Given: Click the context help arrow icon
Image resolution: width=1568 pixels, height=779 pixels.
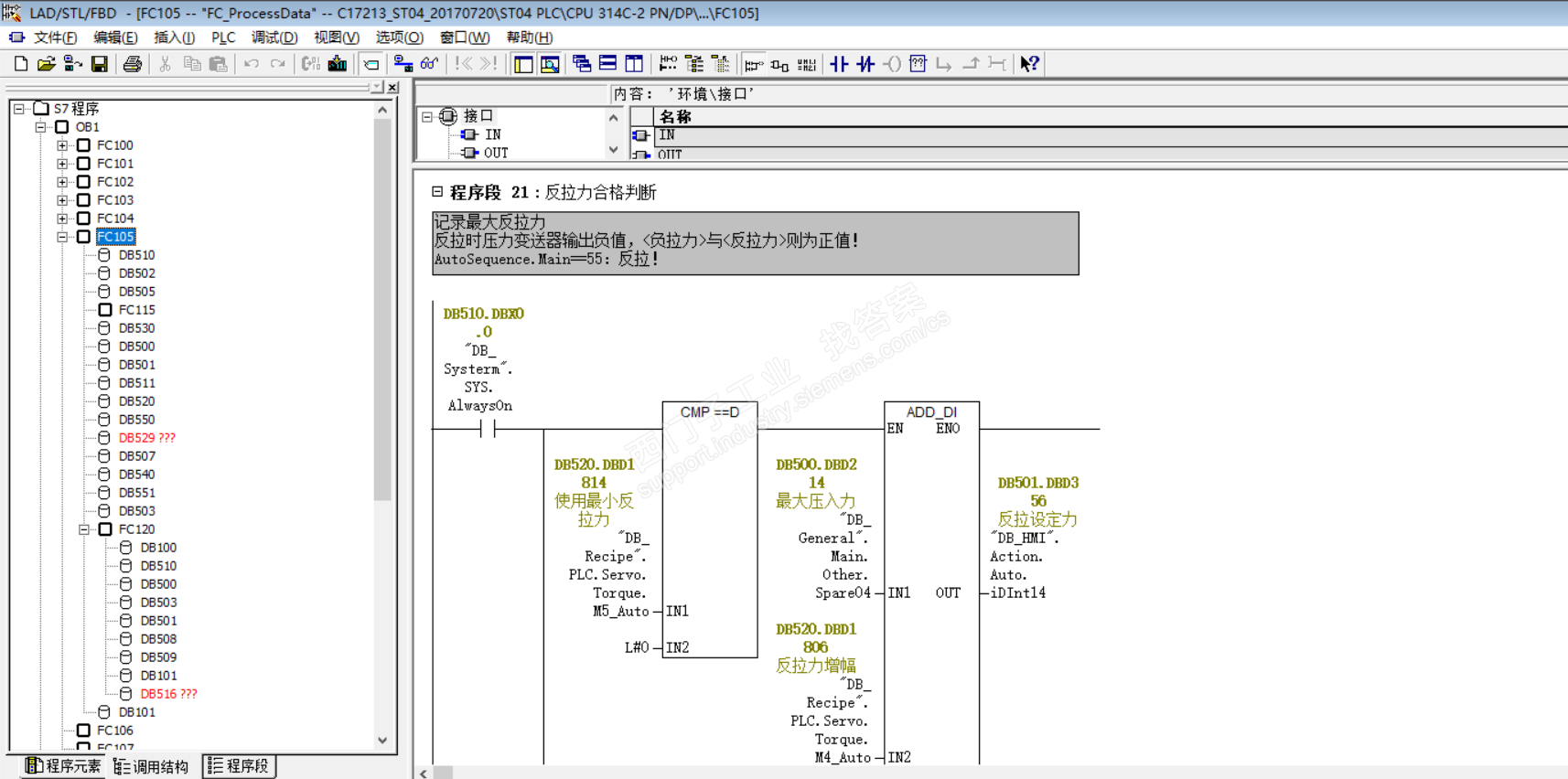Looking at the screenshot, I should [x=1030, y=64].
